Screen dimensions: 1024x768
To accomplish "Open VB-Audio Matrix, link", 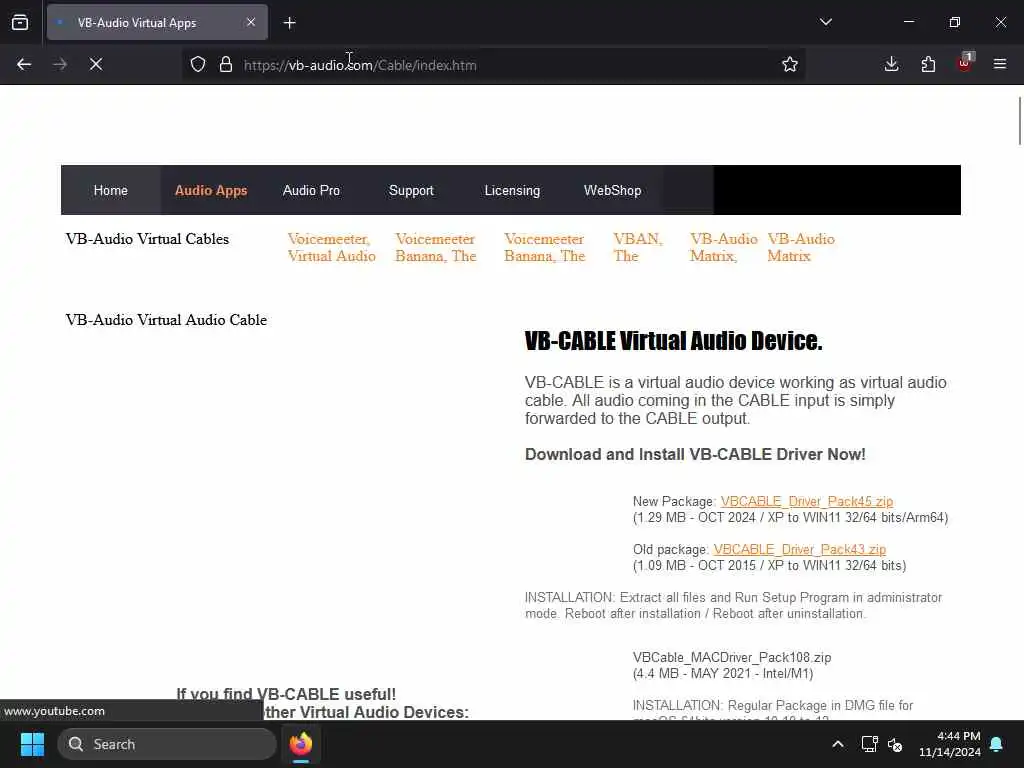I will pos(724,248).
